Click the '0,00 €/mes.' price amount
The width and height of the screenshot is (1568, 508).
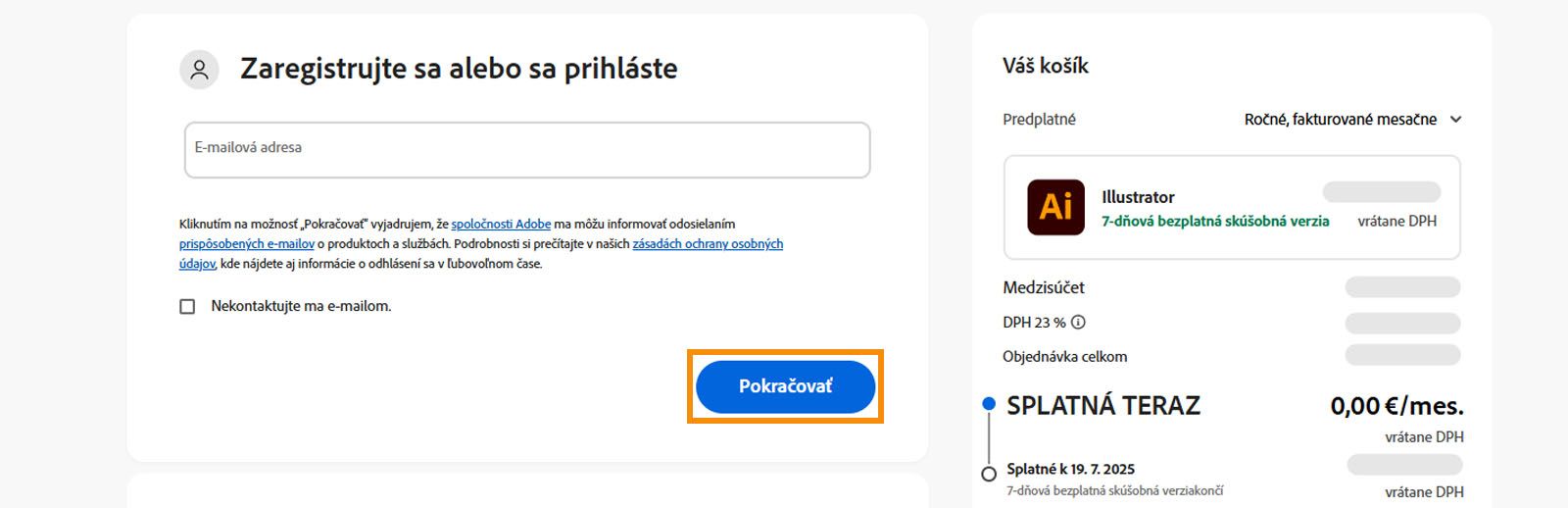pyautogui.click(x=1396, y=406)
